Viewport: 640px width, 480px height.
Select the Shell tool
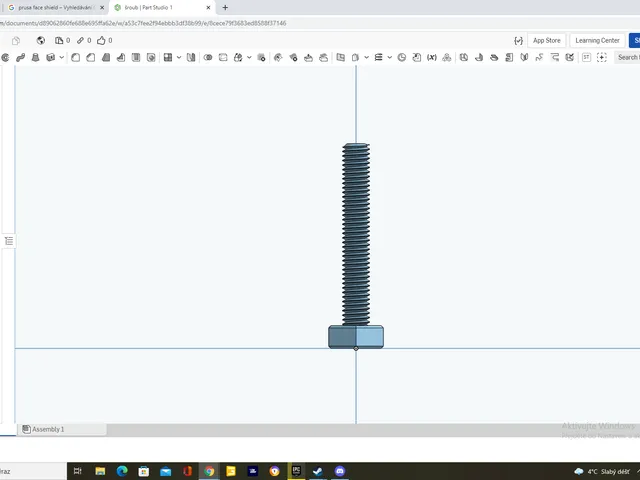(136, 58)
